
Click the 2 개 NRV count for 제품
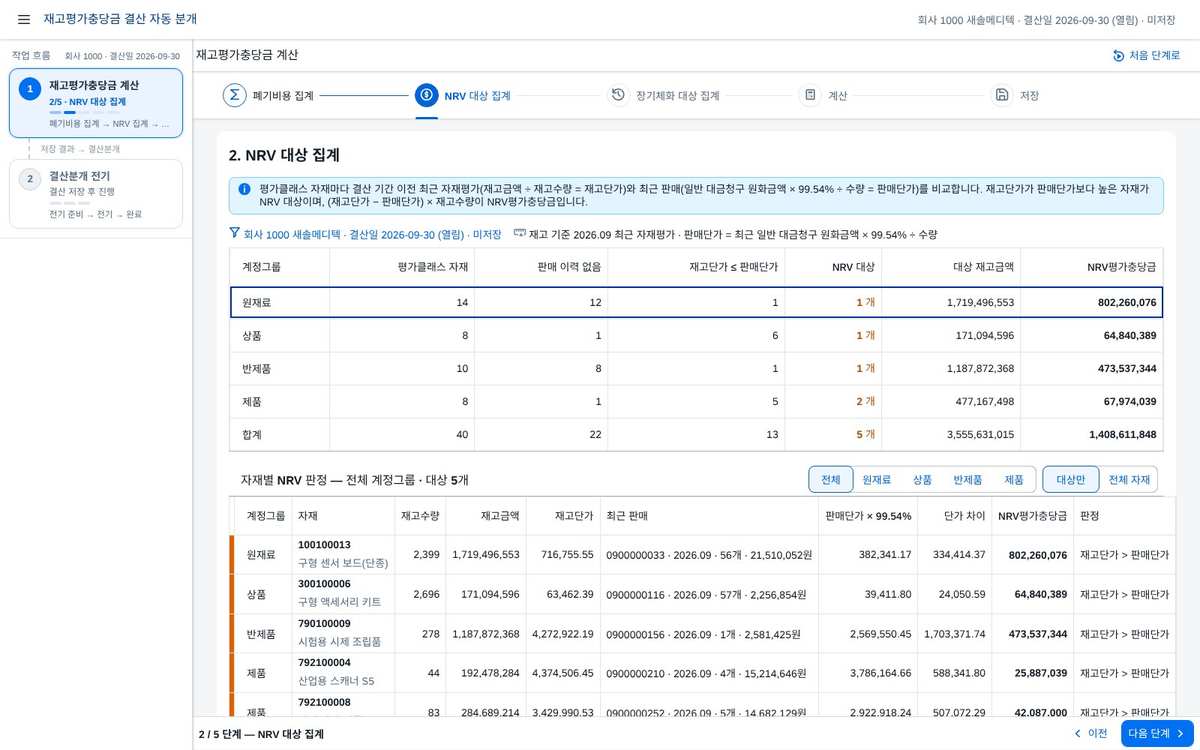click(865, 401)
